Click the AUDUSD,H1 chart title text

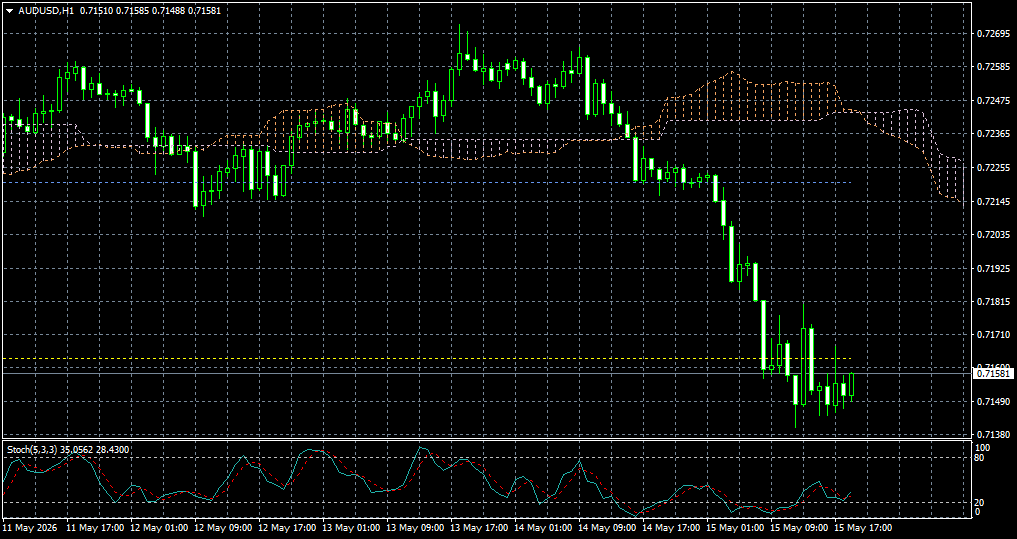pyautogui.click(x=44, y=11)
